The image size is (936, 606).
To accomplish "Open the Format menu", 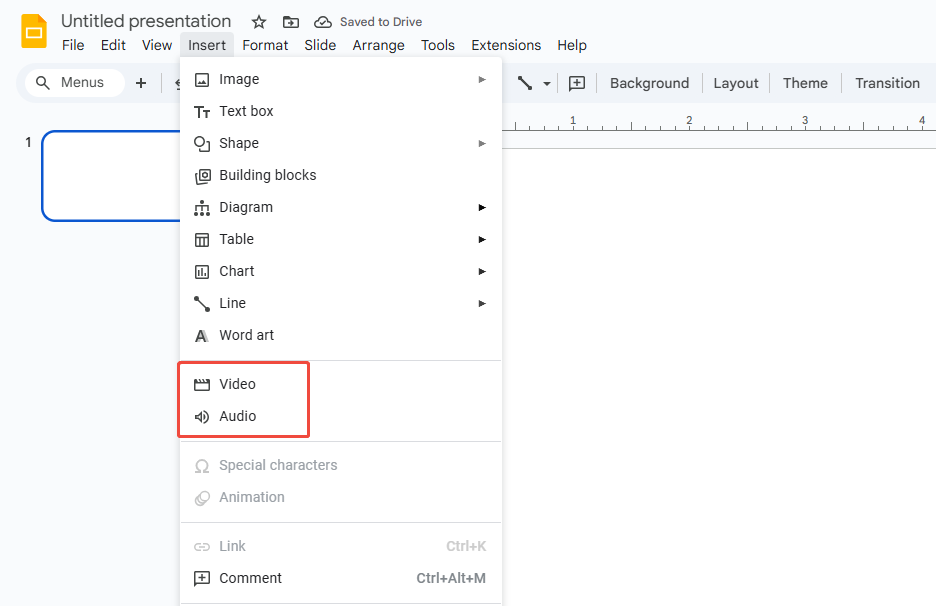I will [x=265, y=45].
